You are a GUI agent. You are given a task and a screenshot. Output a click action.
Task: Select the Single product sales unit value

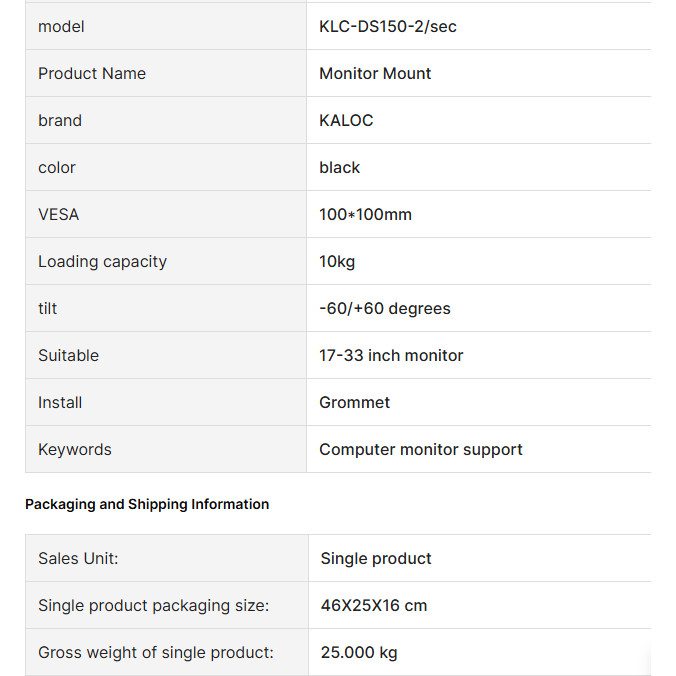tap(376, 559)
